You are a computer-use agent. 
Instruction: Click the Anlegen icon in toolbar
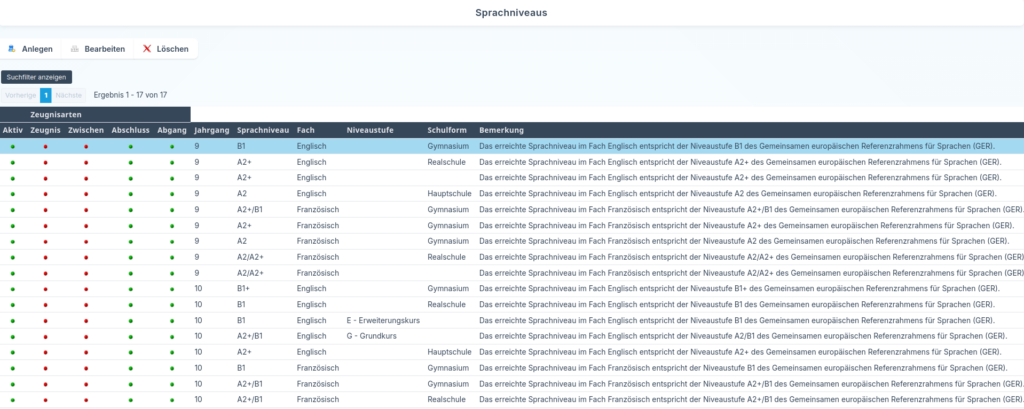click(x=11, y=48)
